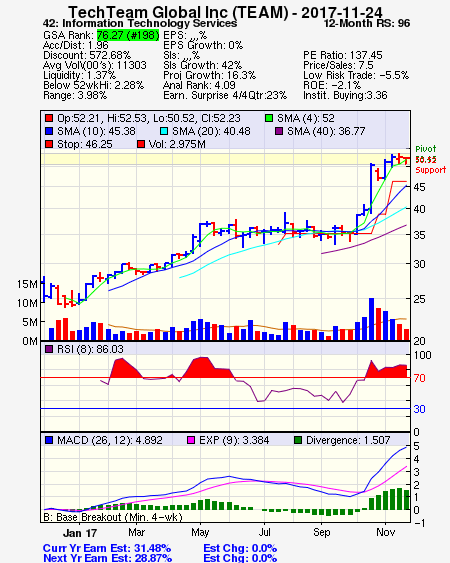Screen dimensions: 450x563
Task: Click the blue RSI 30 level label
Action: pyautogui.click(x=419, y=409)
